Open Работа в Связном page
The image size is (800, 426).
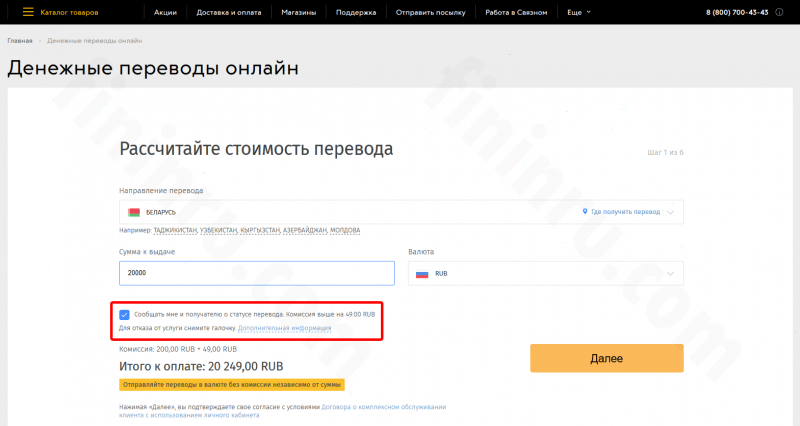[x=516, y=12]
